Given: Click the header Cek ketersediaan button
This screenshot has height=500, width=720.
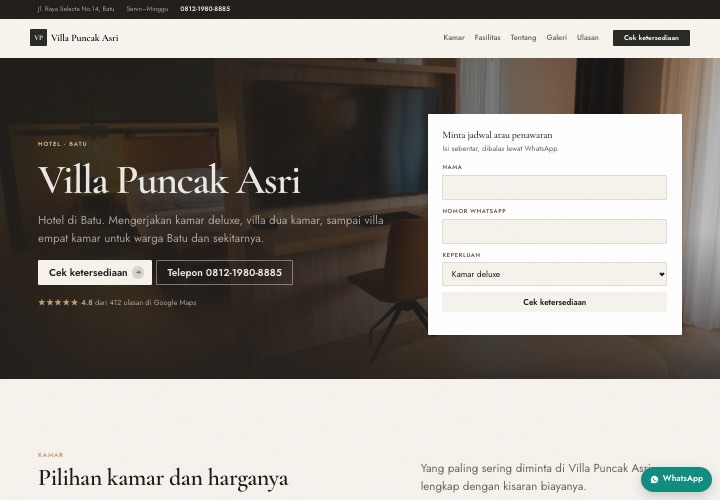Looking at the screenshot, I should [x=651, y=38].
